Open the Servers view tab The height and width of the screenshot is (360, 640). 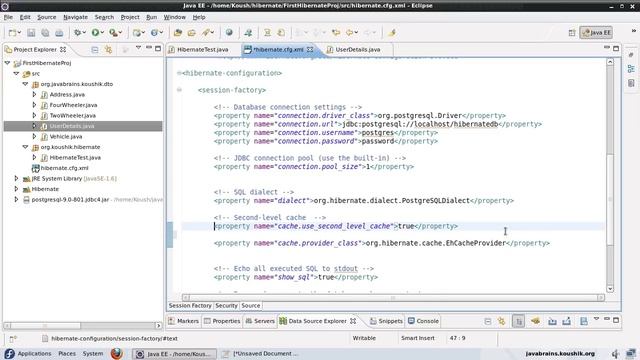point(260,321)
